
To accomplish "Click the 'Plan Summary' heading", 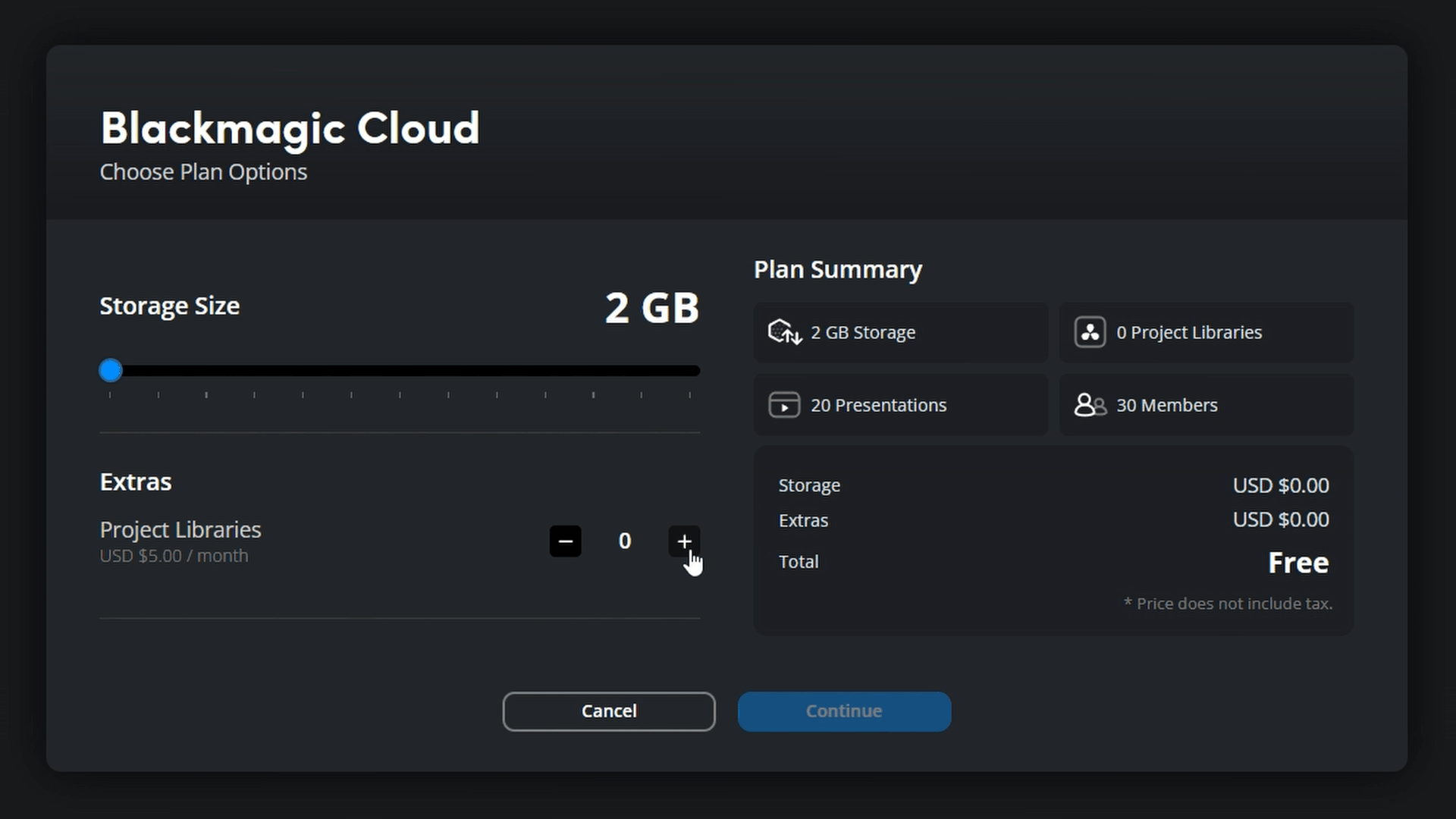I will pyautogui.click(x=838, y=270).
